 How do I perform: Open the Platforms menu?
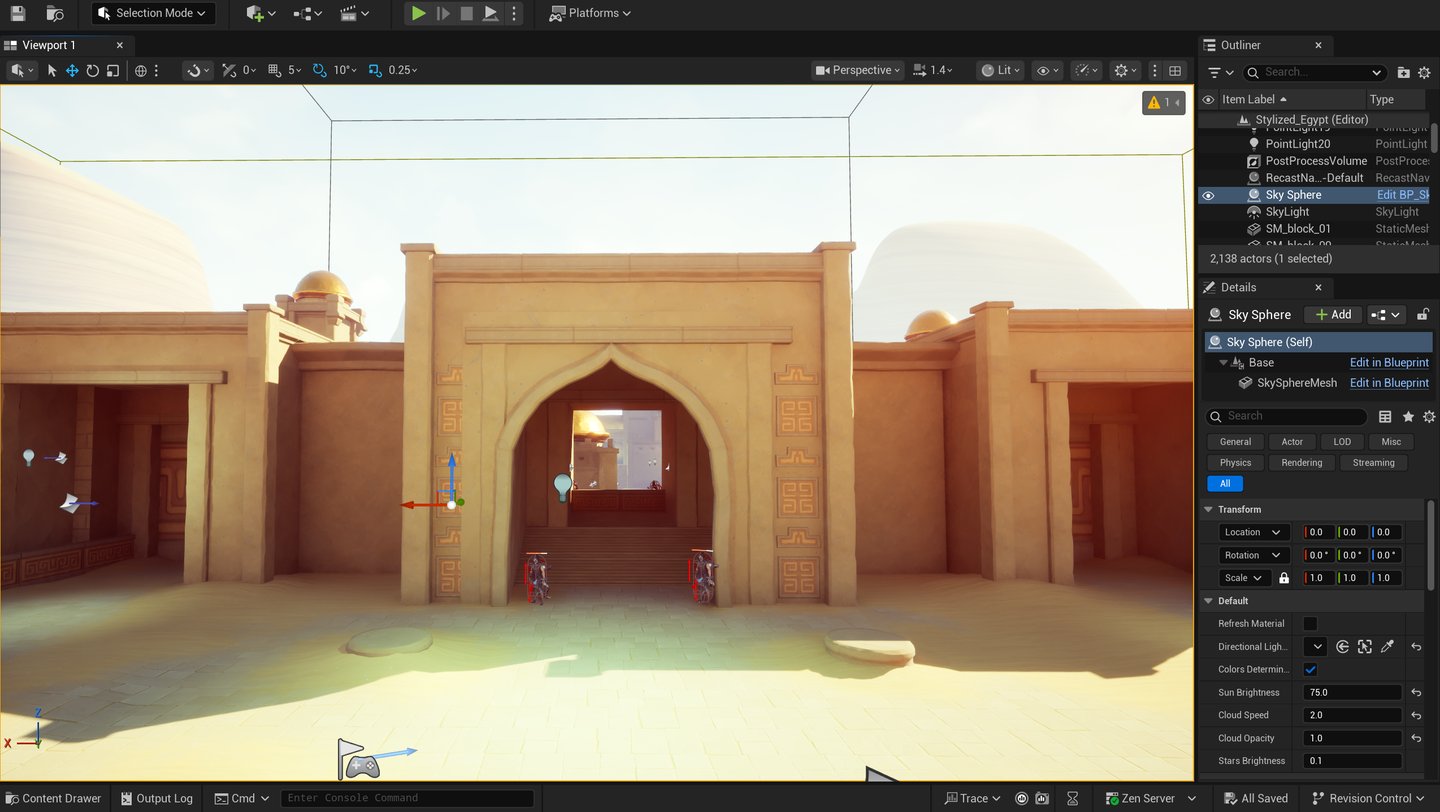[591, 13]
